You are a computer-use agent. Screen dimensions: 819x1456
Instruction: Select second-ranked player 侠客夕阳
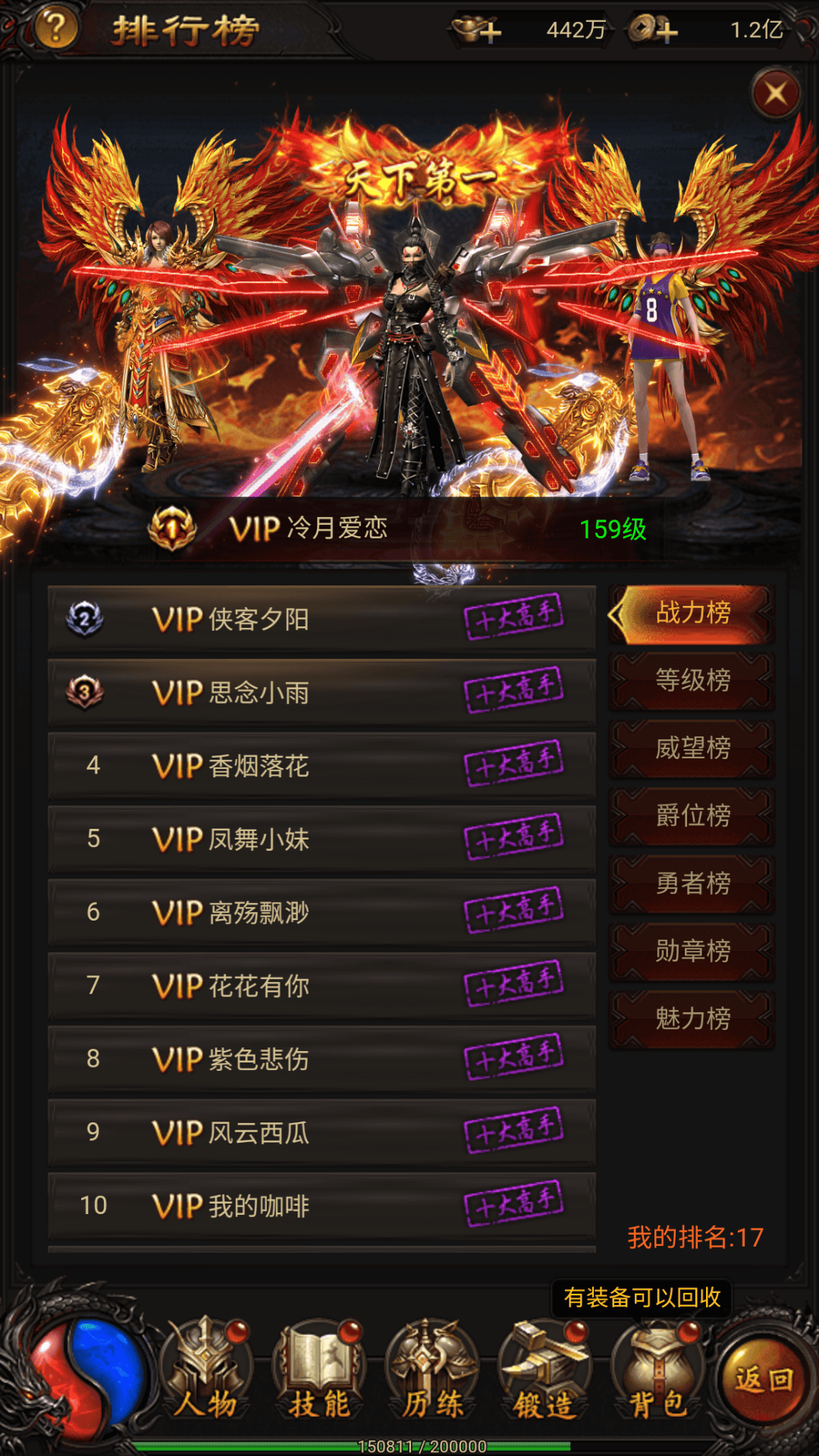pos(322,619)
